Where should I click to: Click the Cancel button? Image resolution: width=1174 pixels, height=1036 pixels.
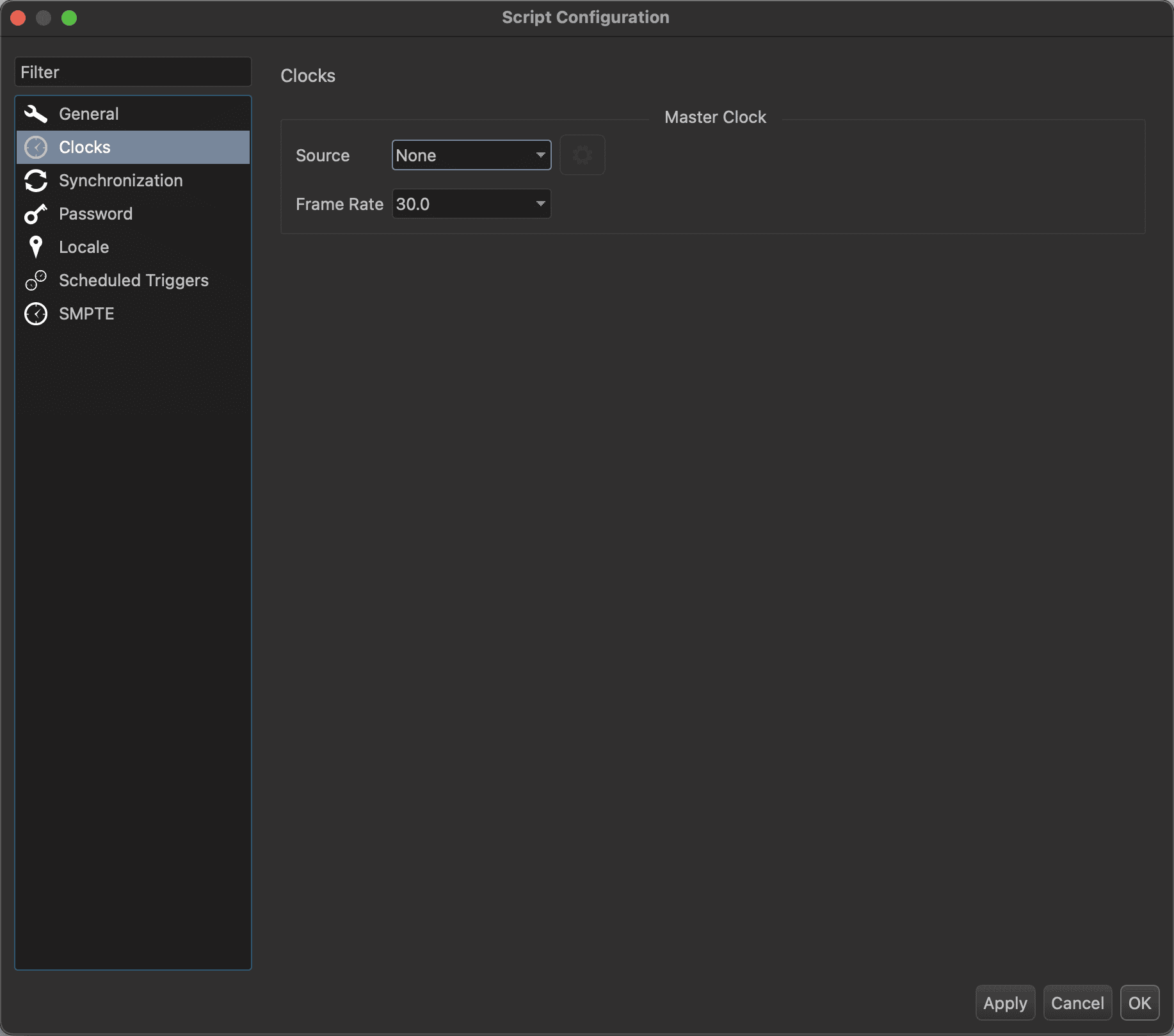(1077, 1003)
